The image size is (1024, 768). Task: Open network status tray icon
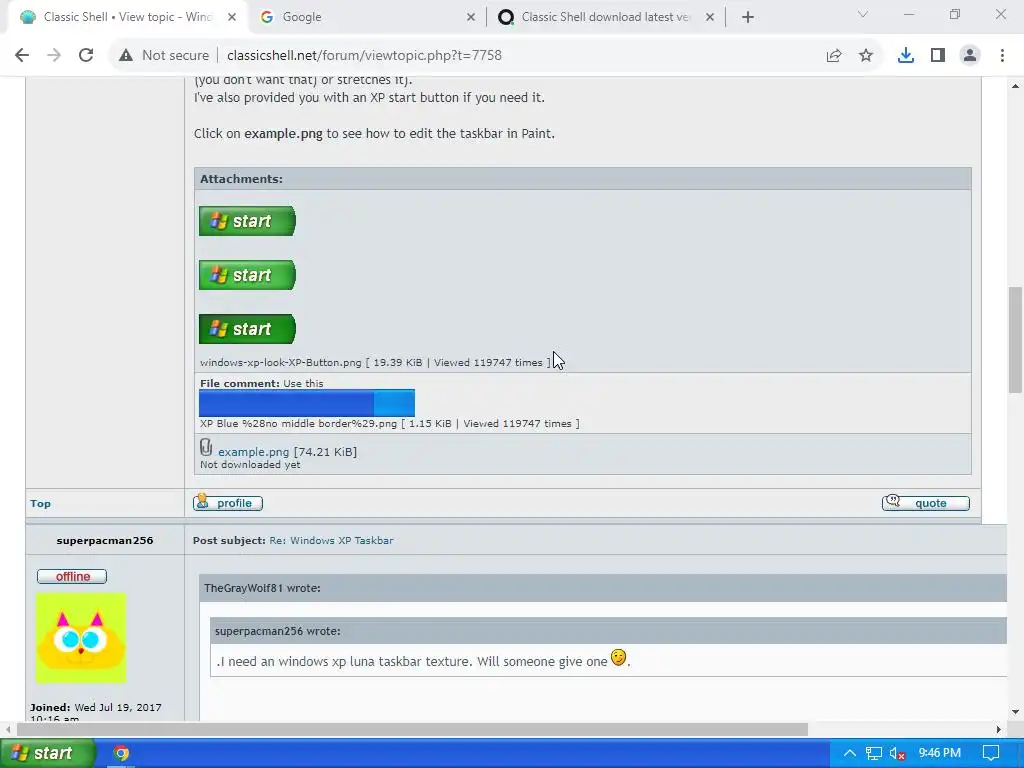point(874,754)
